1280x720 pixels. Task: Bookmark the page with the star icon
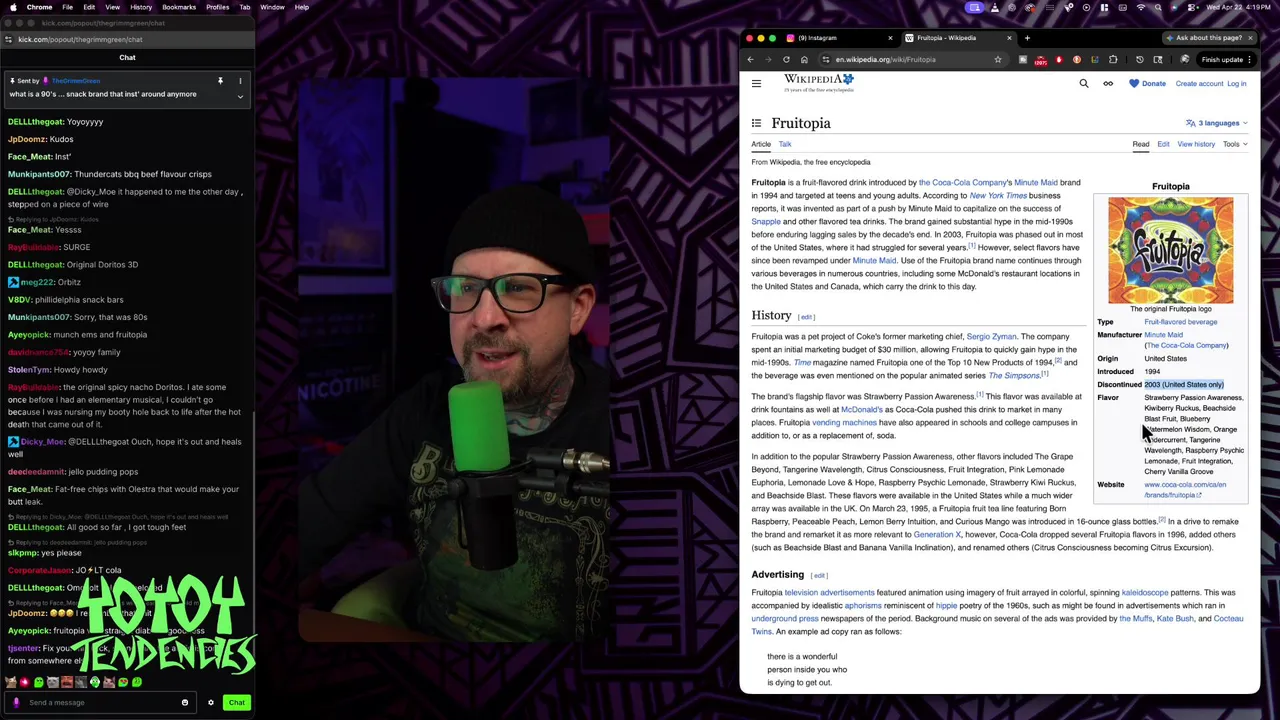click(997, 59)
